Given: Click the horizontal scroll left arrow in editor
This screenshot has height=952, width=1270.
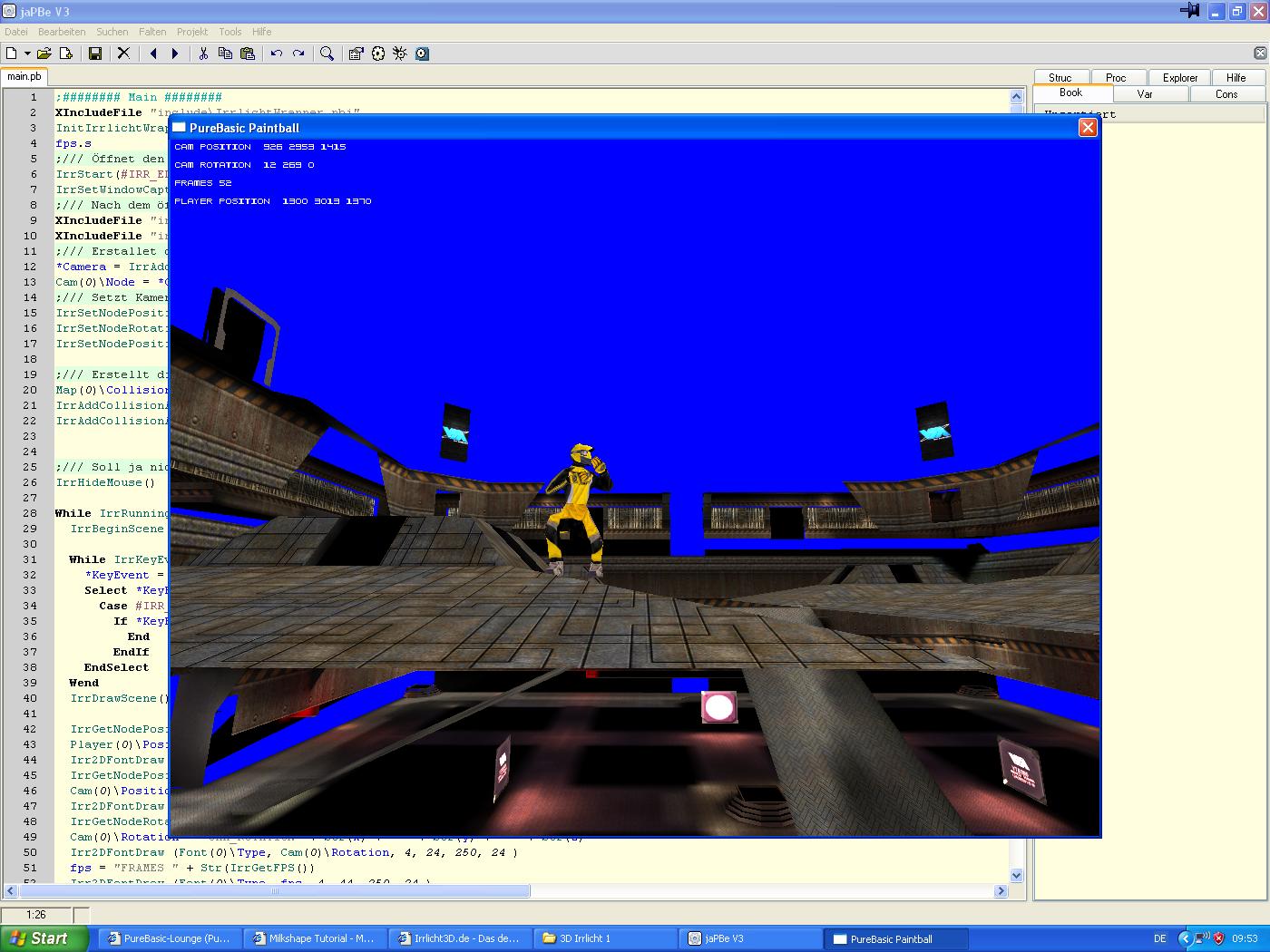Looking at the screenshot, I should click(11, 891).
